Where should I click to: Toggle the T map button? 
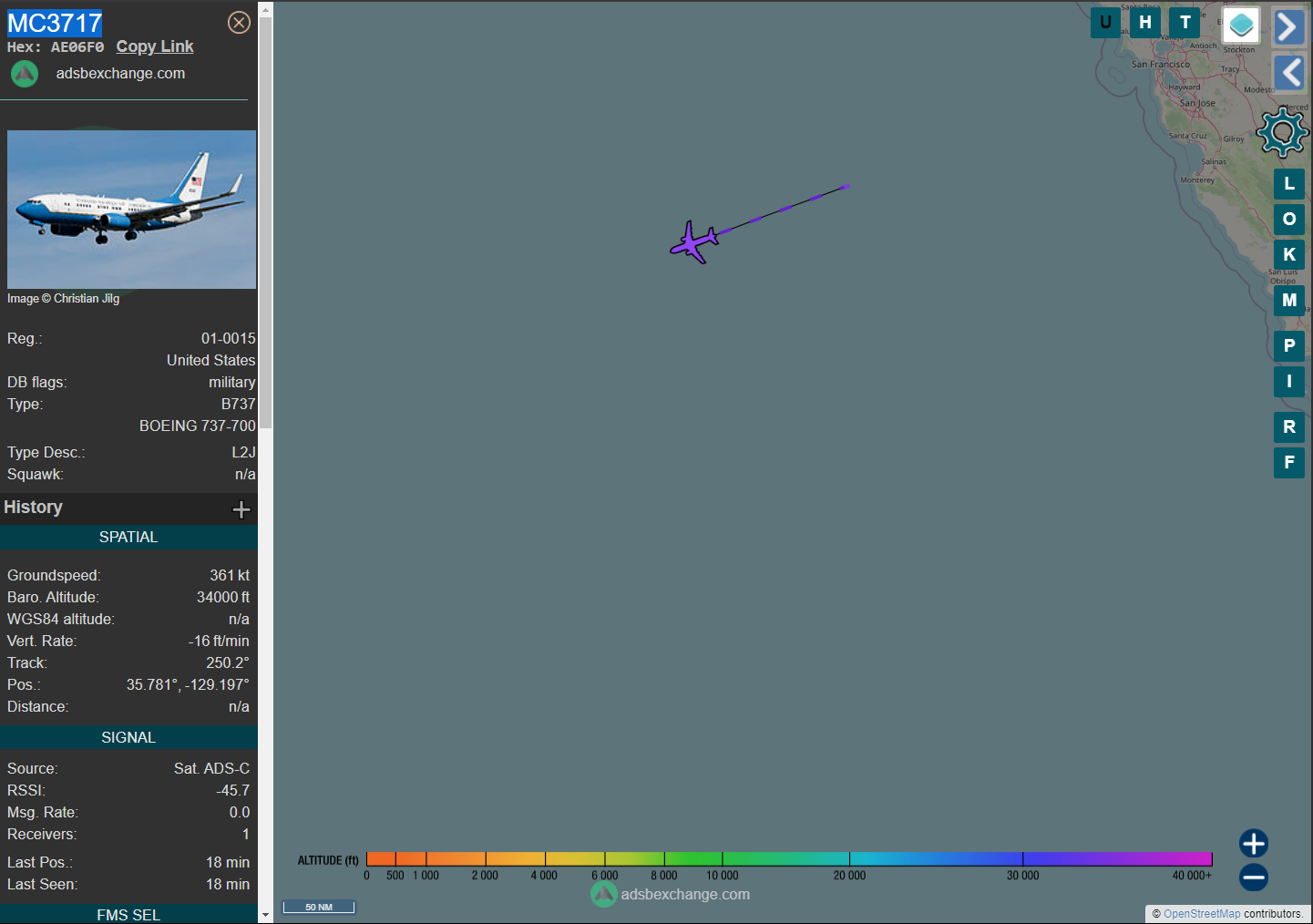1185,23
